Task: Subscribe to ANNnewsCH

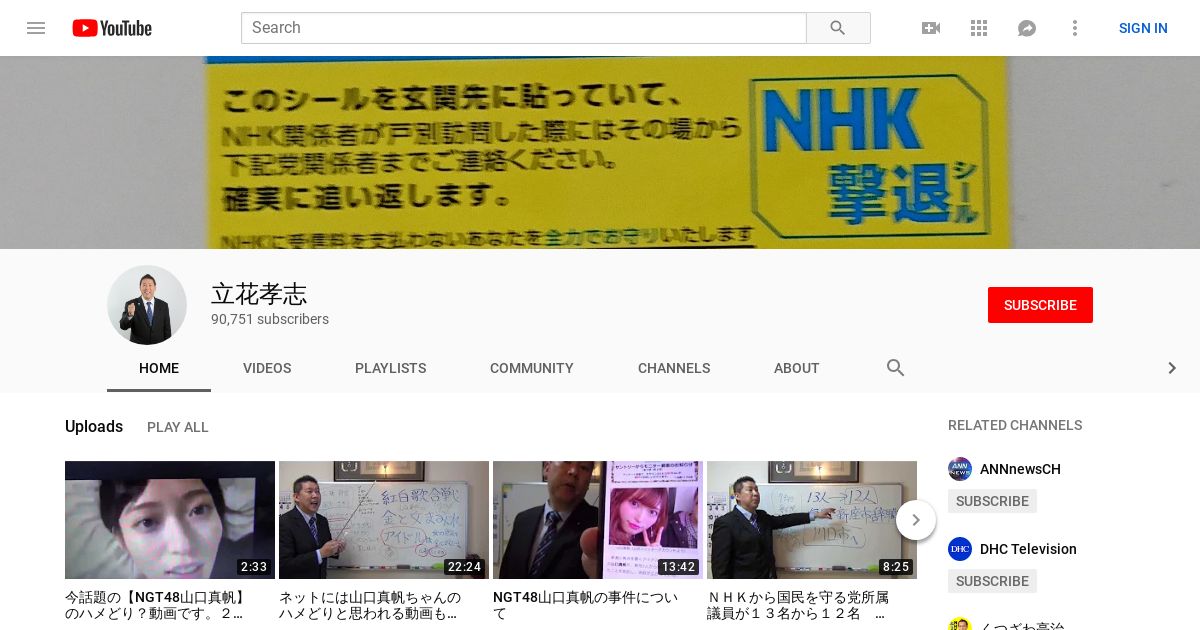Action: click(x=992, y=501)
